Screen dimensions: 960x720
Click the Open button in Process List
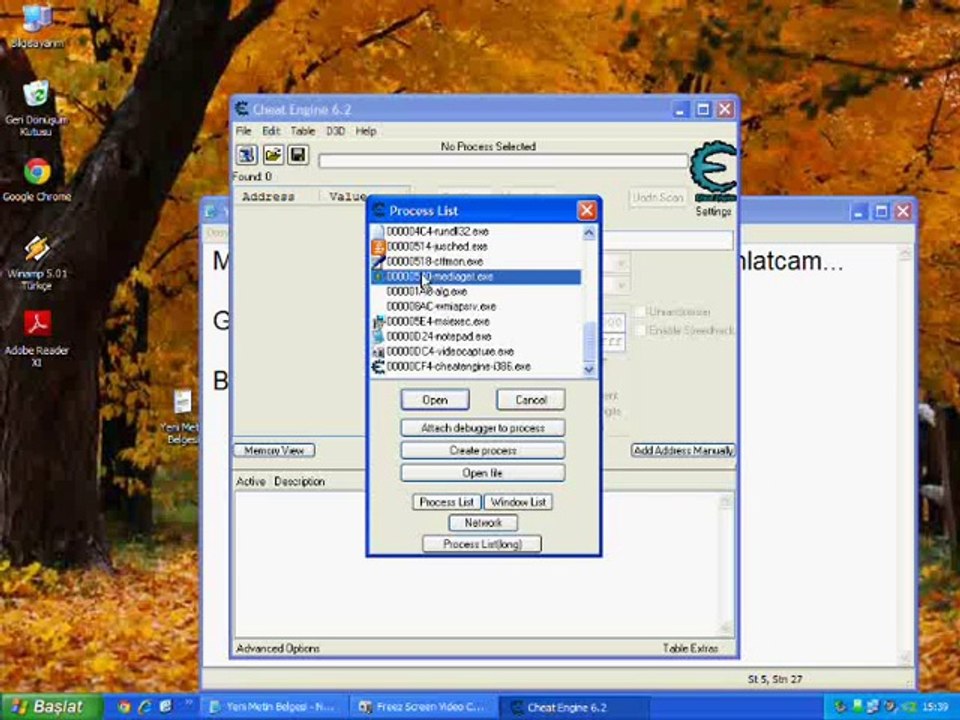(435, 400)
